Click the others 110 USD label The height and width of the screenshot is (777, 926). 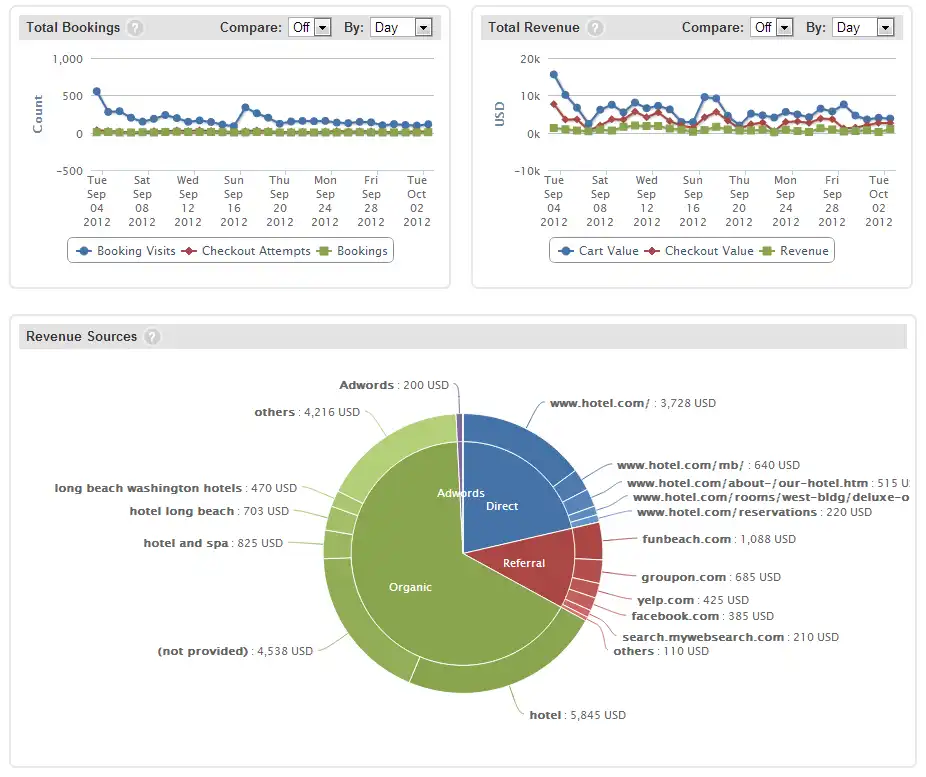(661, 651)
